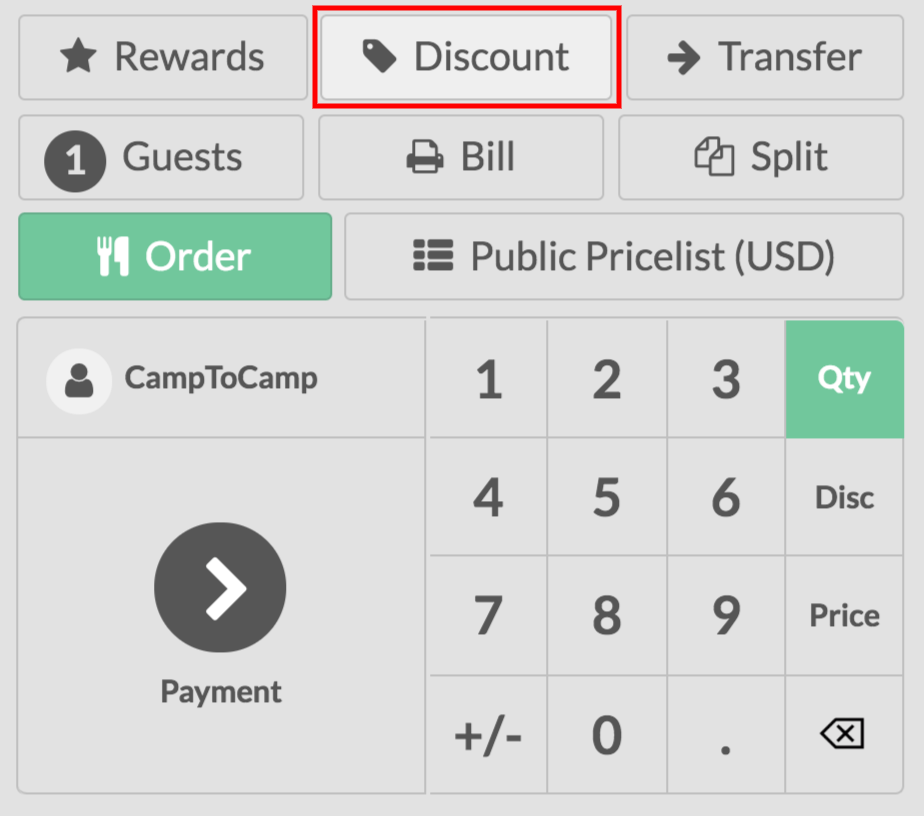Proceed to Payment
924x816 pixels.
coord(220,588)
